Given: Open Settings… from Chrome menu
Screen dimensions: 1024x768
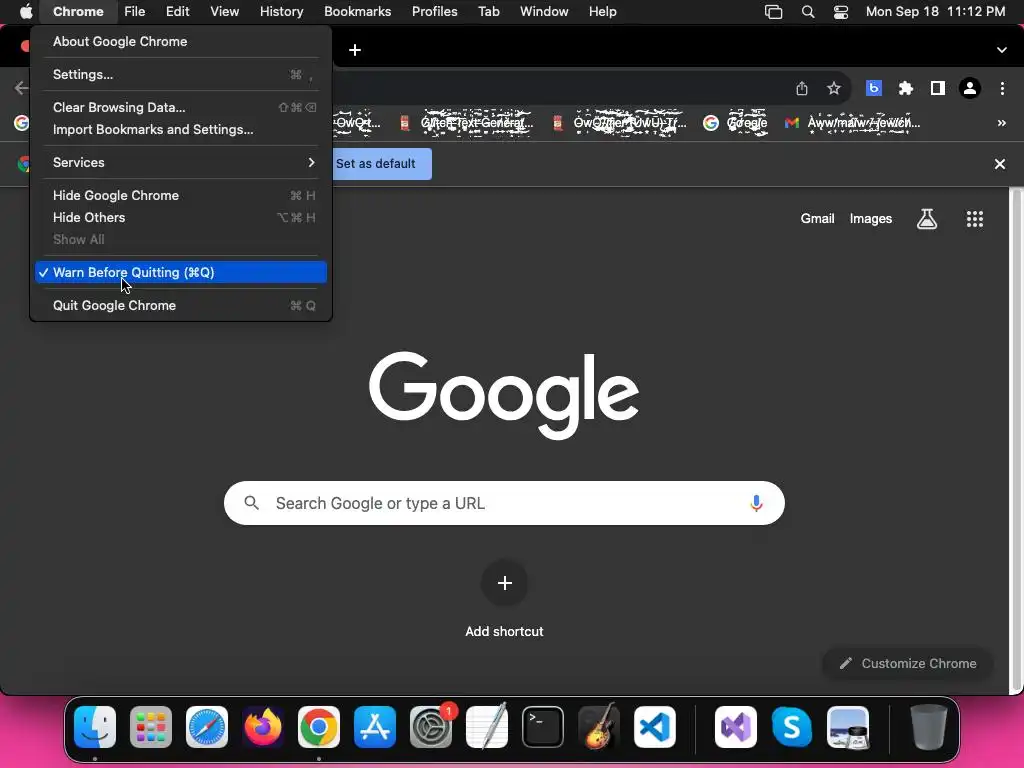Looking at the screenshot, I should pos(181,74).
